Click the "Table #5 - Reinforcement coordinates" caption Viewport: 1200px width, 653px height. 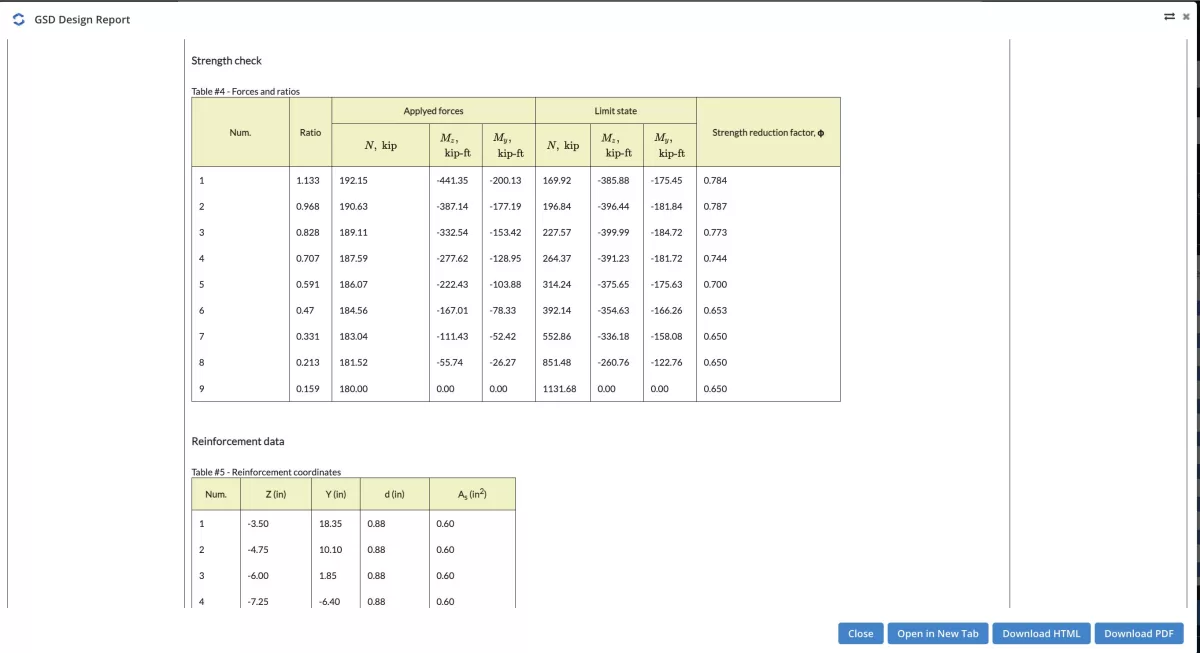click(266, 472)
